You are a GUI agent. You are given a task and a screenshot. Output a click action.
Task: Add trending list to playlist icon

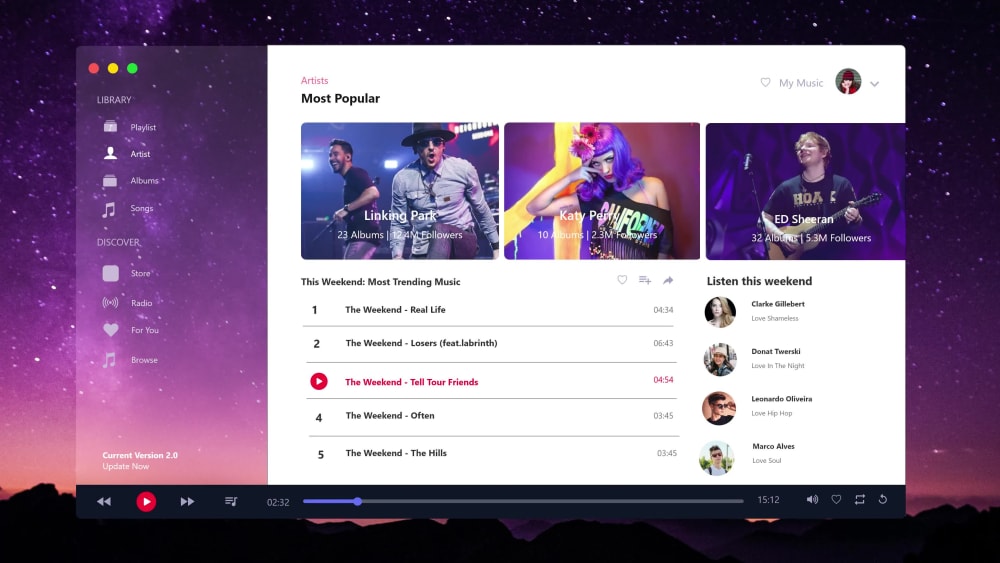645,280
